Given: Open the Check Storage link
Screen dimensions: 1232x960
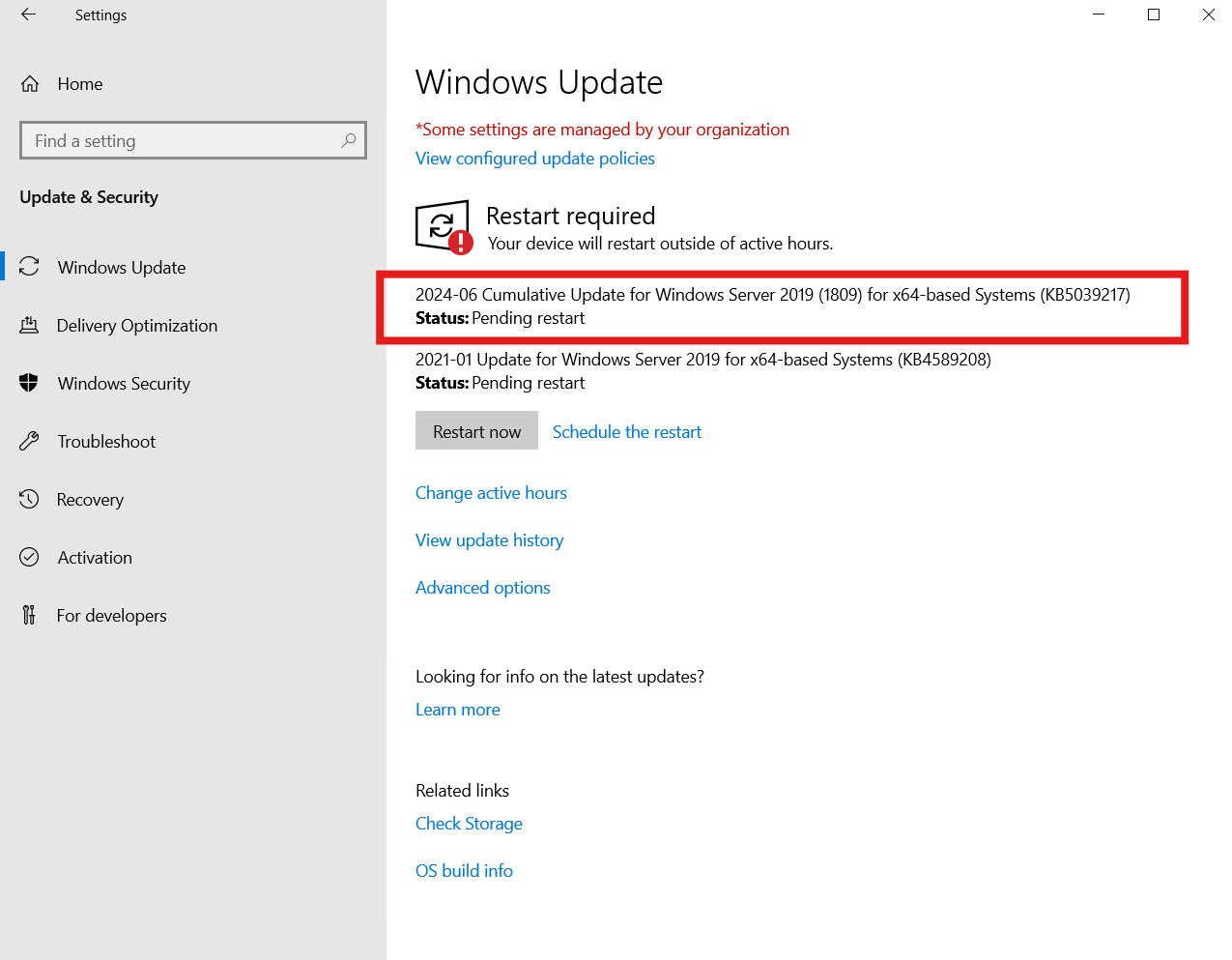Looking at the screenshot, I should tap(469, 824).
